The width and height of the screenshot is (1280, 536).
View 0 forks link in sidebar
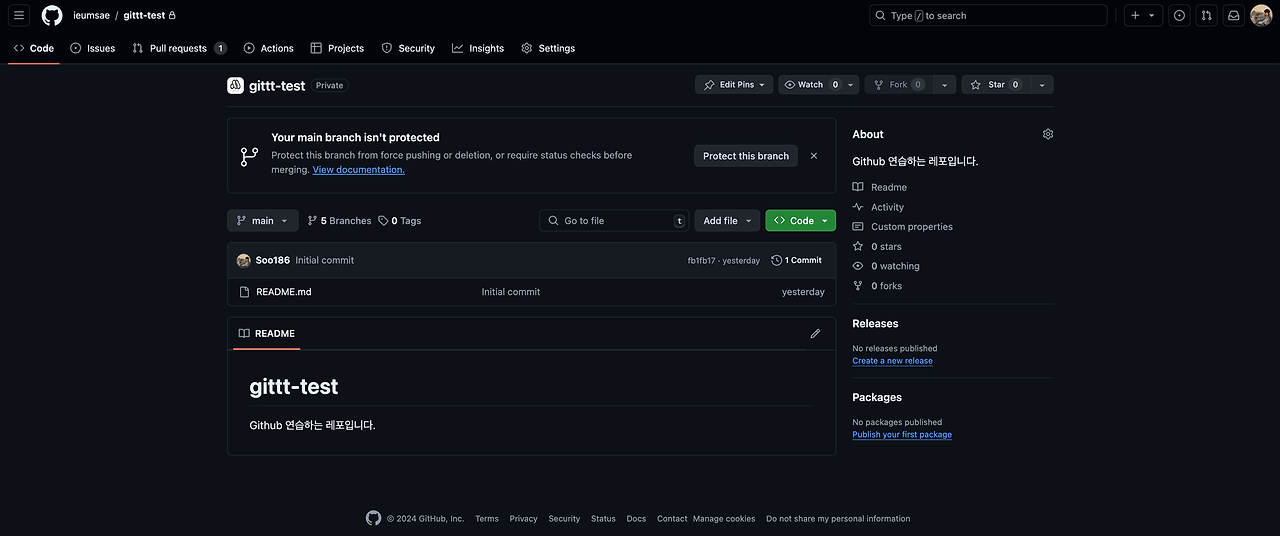click(877, 286)
